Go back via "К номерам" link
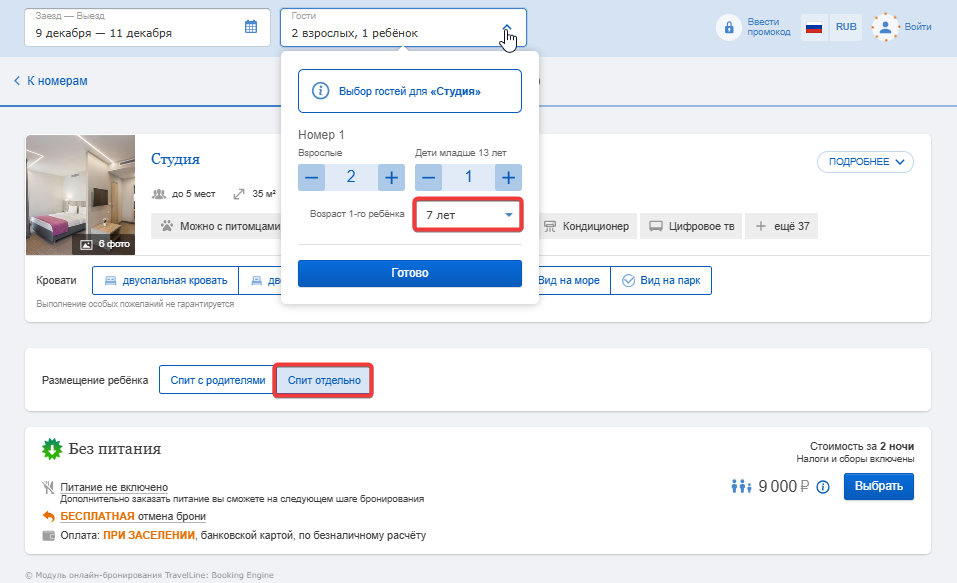 pyautogui.click(x=51, y=81)
